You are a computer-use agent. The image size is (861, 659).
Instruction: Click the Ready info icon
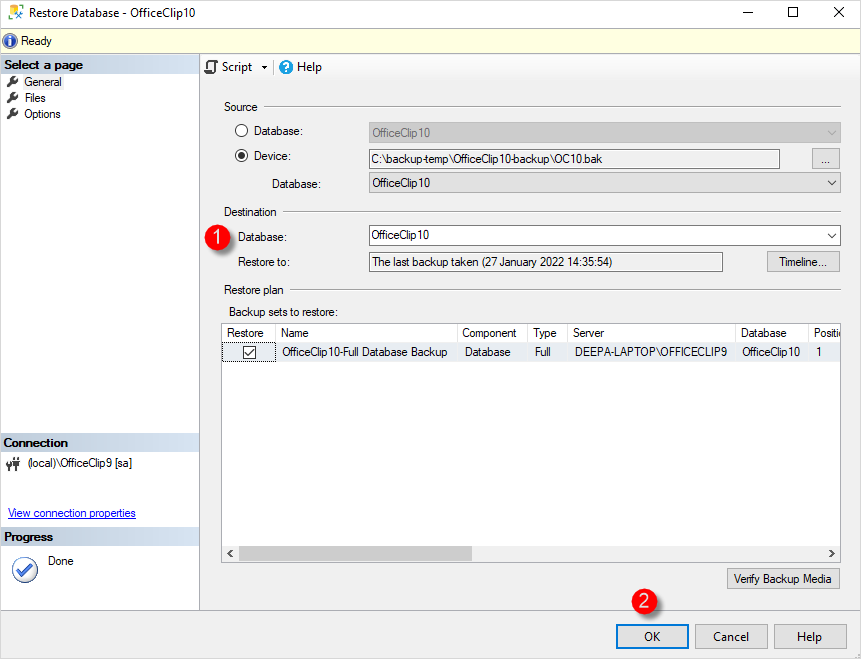coord(10,41)
